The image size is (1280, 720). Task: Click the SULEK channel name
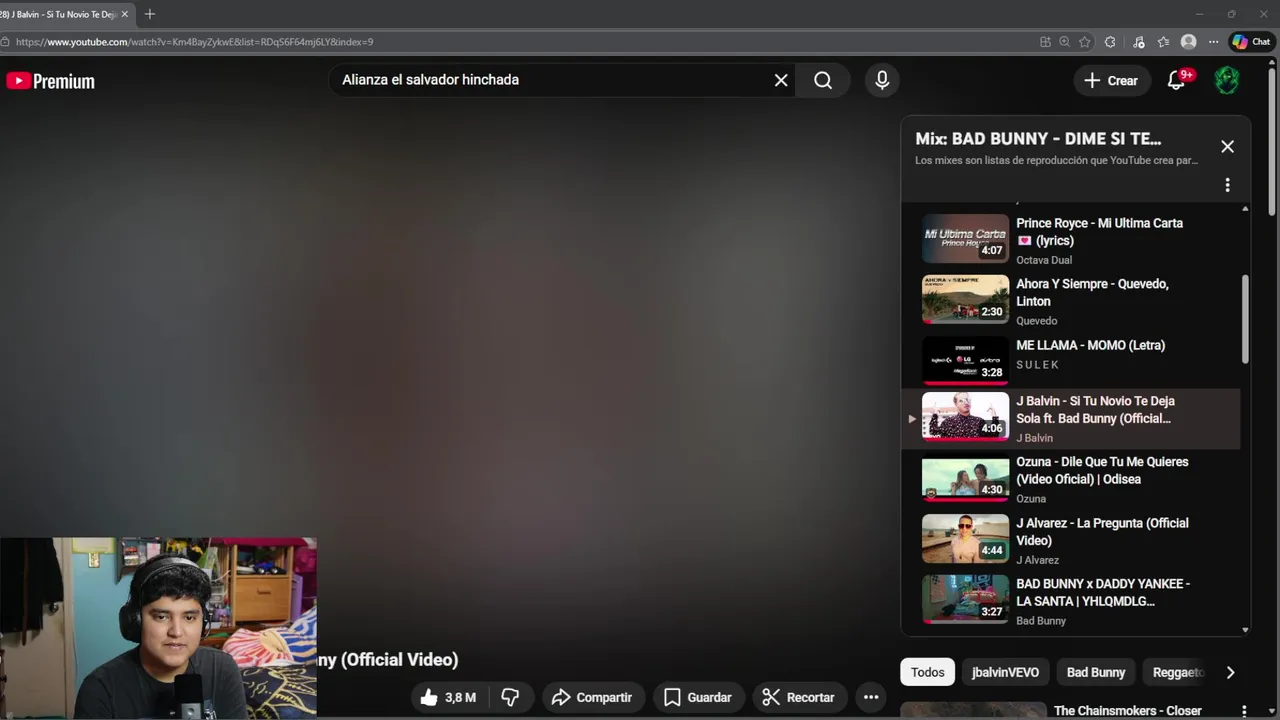click(1038, 365)
